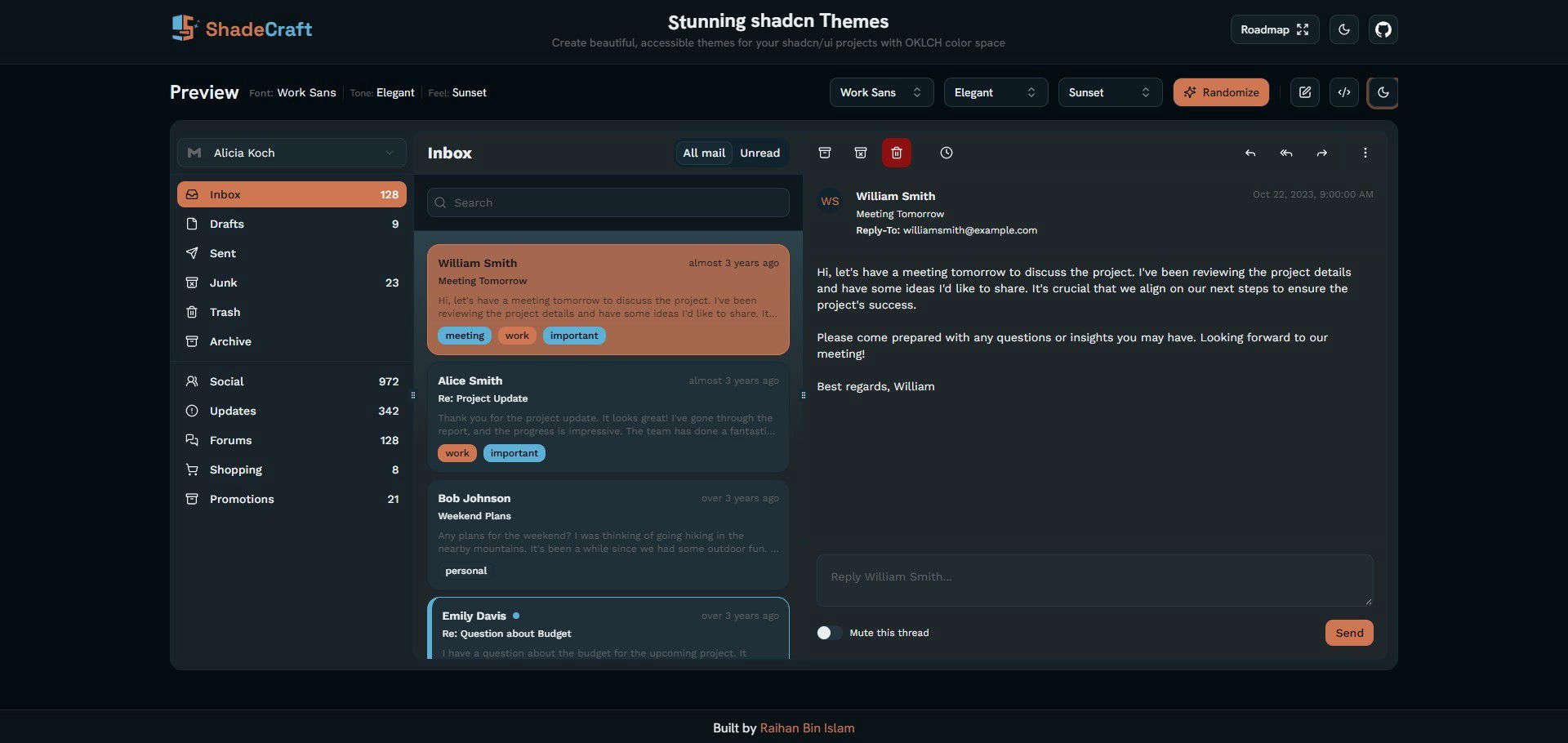
Task: Open the Promotions category
Action: 292,499
